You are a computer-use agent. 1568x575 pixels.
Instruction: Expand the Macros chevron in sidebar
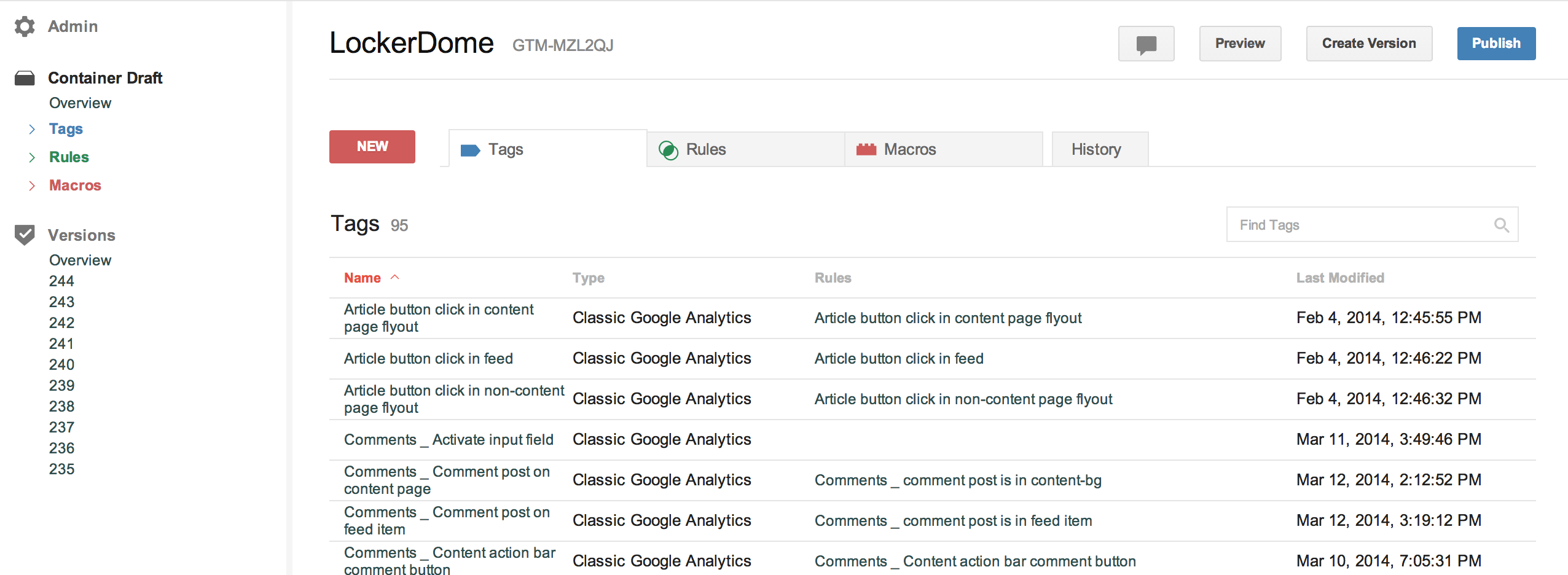(32, 186)
